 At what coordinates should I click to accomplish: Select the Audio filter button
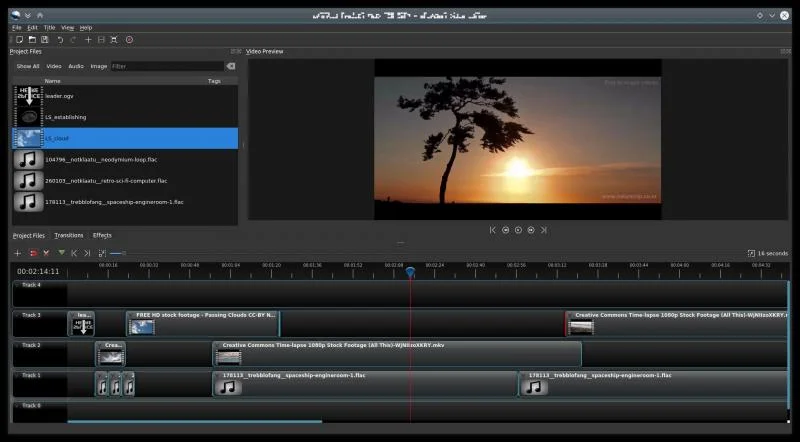pyautogui.click(x=76, y=66)
